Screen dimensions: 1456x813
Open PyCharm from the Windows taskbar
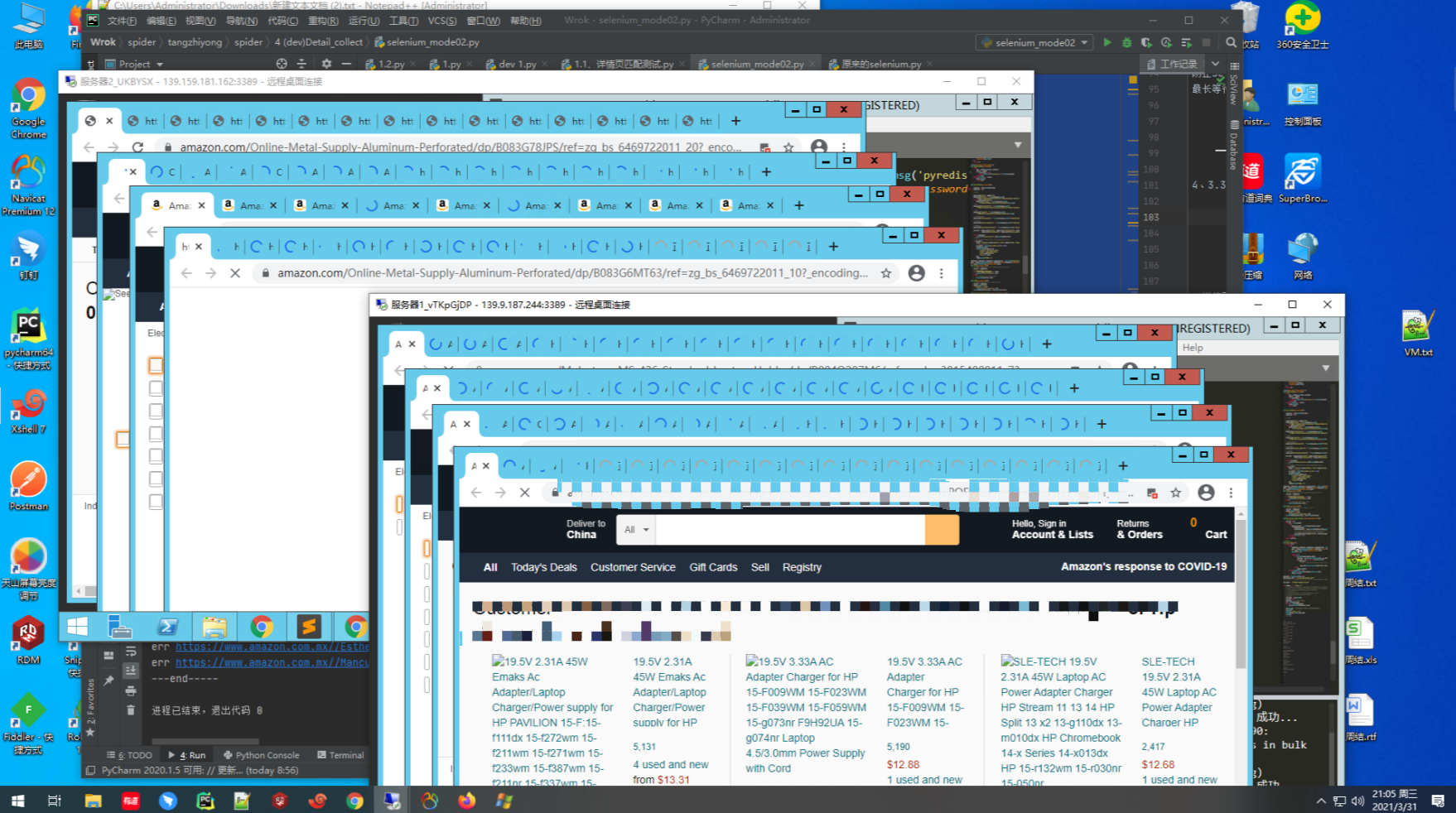click(205, 801)
